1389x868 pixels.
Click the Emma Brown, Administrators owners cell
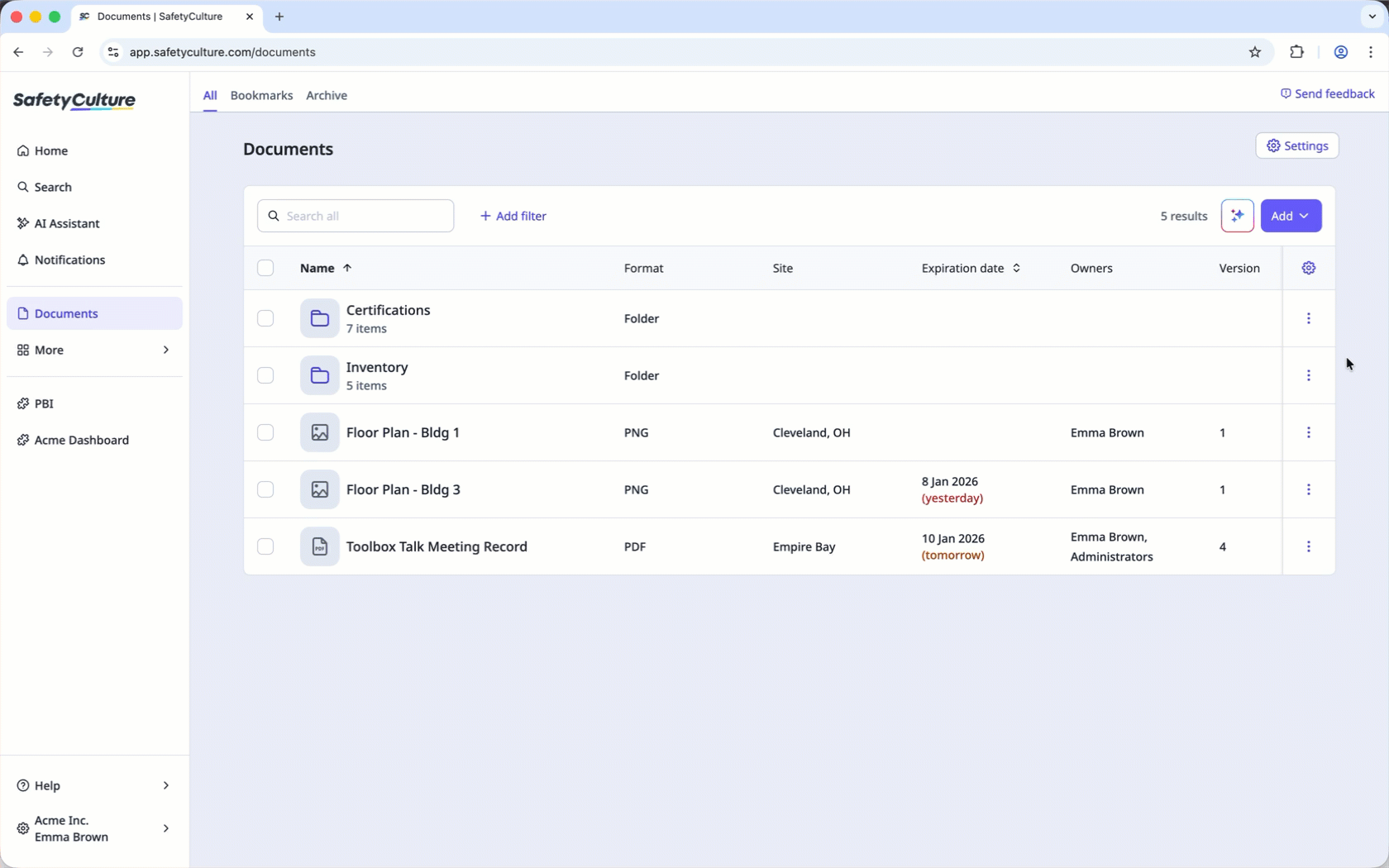point(1111,546)
